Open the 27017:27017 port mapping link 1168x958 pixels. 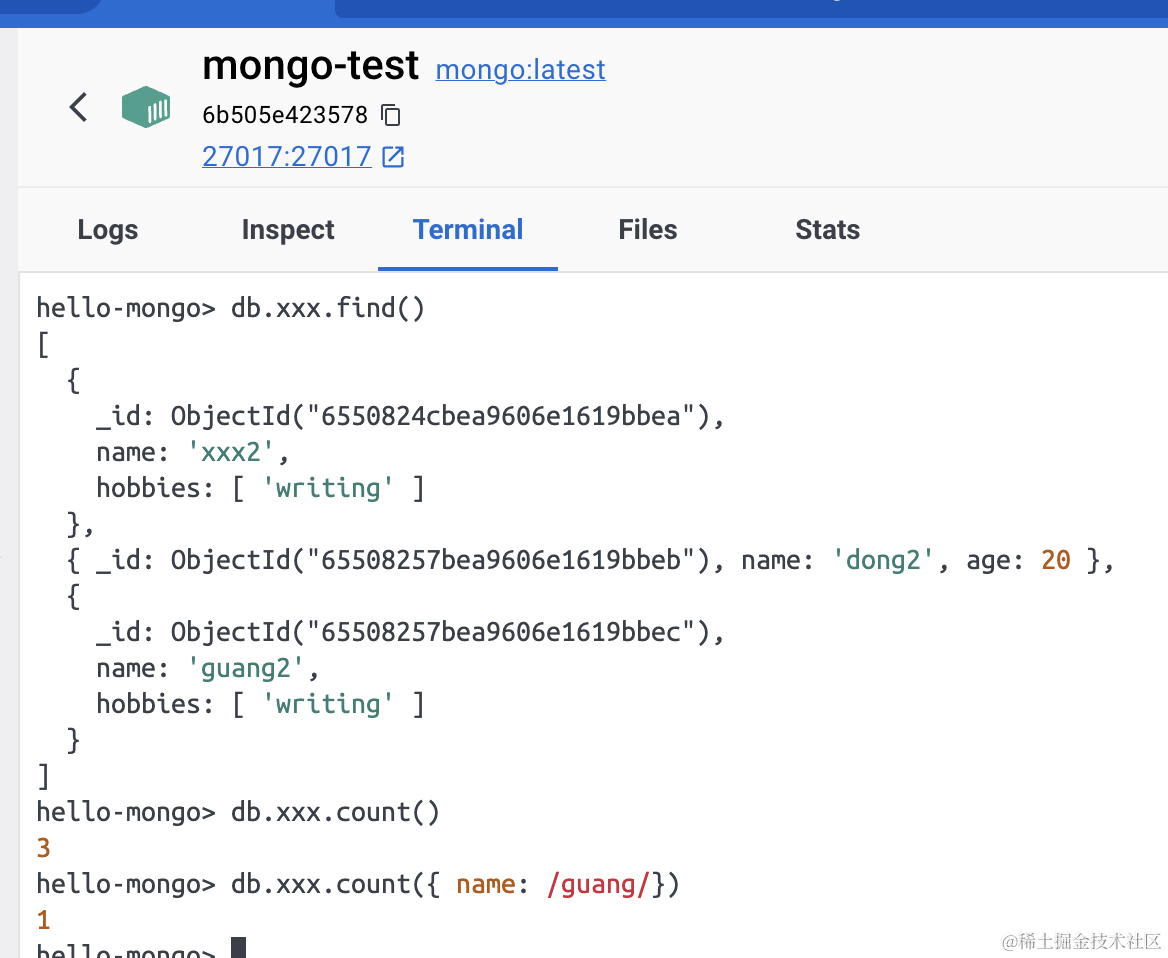287,157
